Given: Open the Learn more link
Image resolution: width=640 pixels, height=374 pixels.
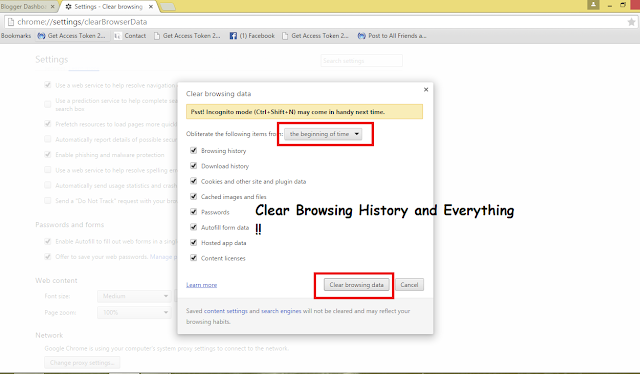Looking at the screenshot, I should [x=202, y=285].
